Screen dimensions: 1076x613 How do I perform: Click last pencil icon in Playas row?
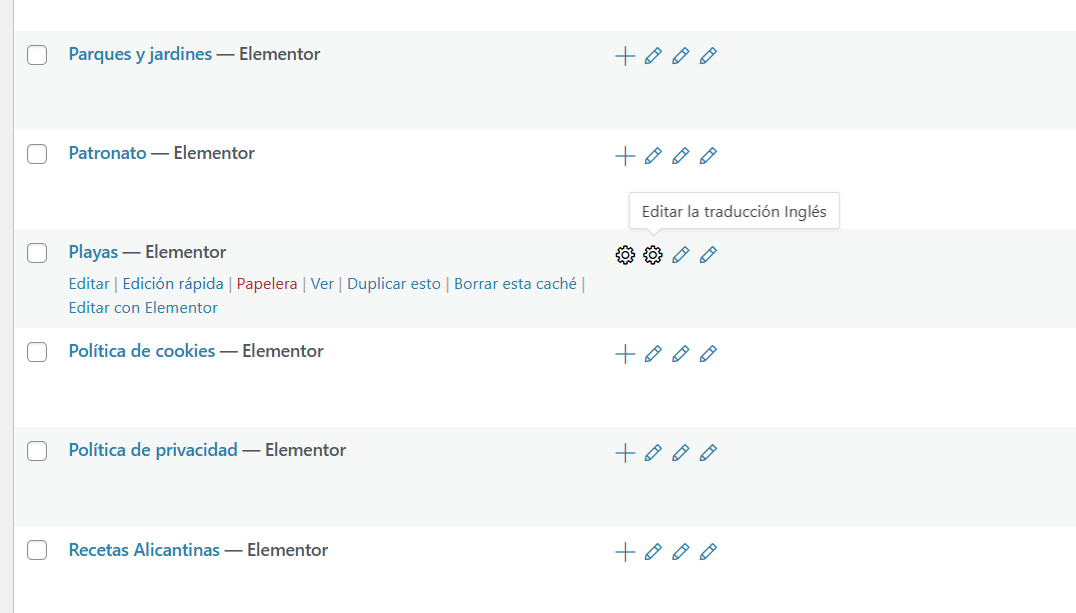click(708, 255)
